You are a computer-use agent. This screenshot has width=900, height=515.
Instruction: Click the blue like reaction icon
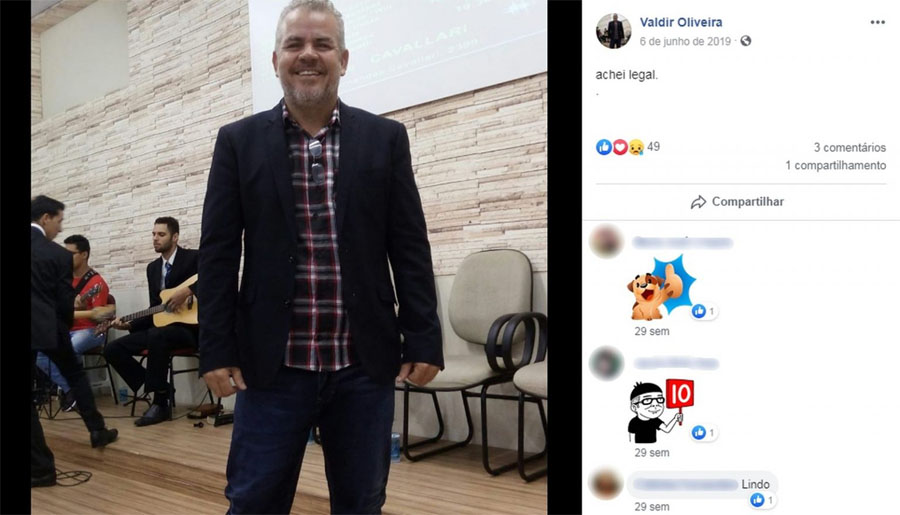pos(604,147)
